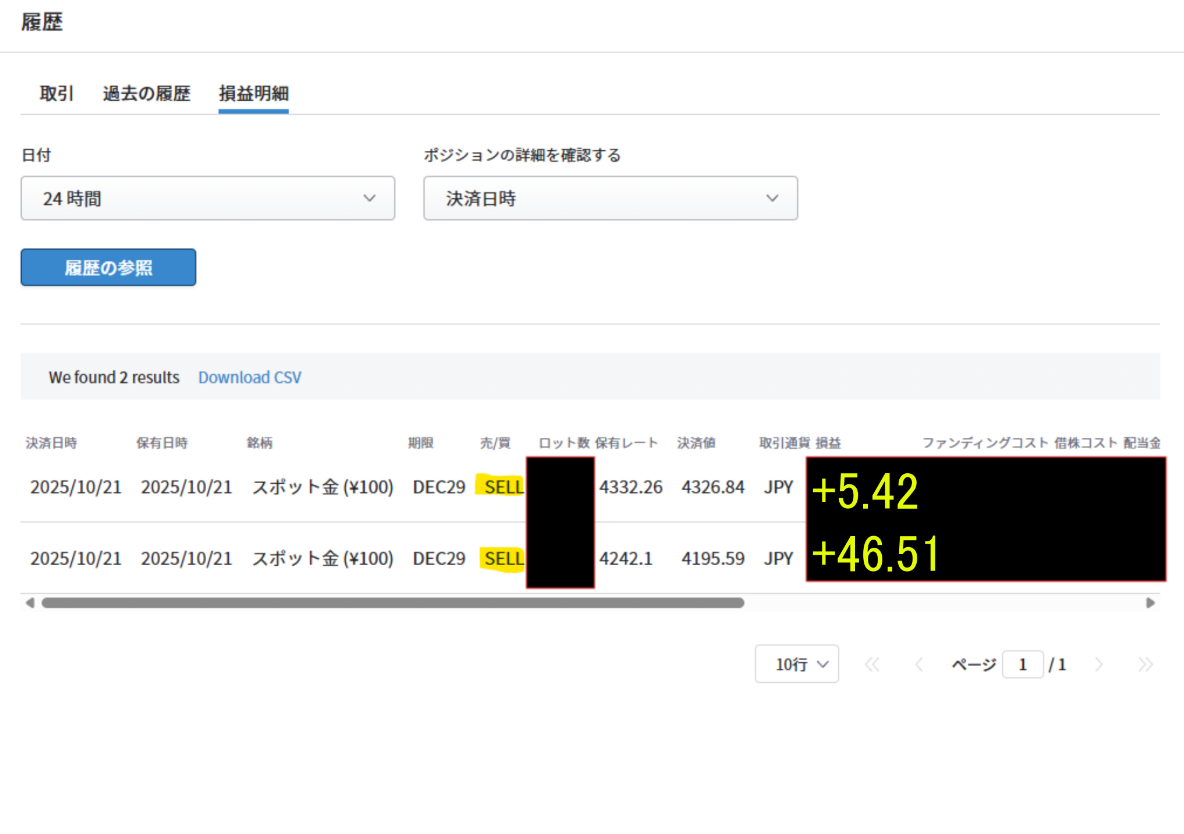Go to the first page icon
1184x834 pixels.
coord(872,664)
